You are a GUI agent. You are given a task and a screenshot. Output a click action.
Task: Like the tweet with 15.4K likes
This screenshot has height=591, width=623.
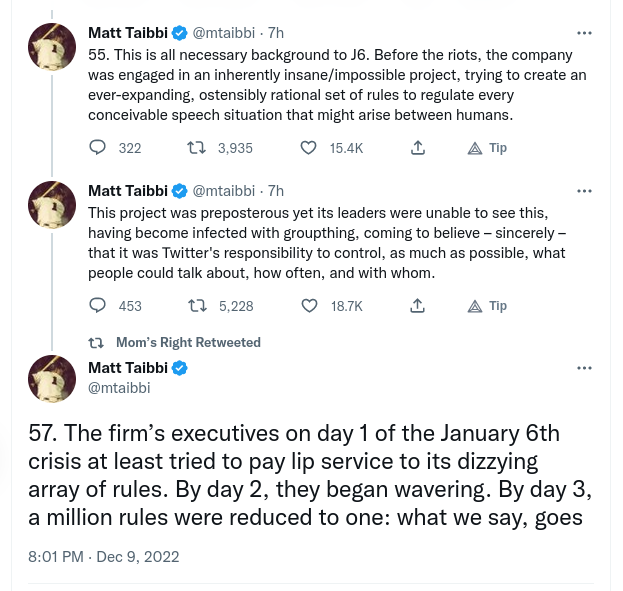click(310, 148)
